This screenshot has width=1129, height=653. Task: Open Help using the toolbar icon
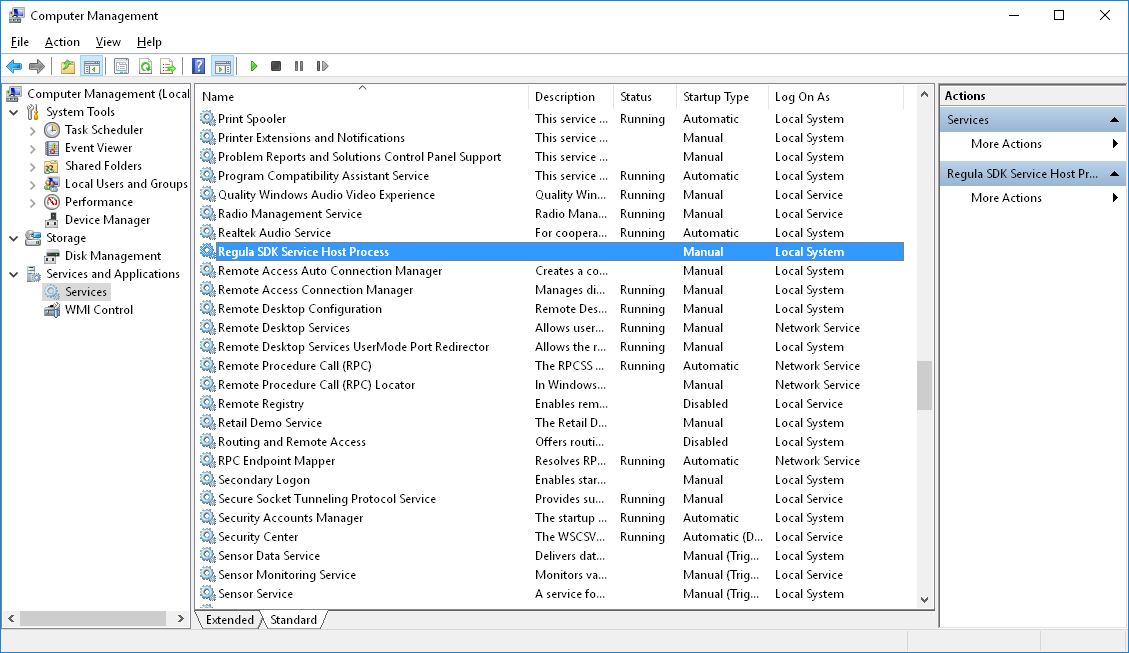click(x=197, y=66)
